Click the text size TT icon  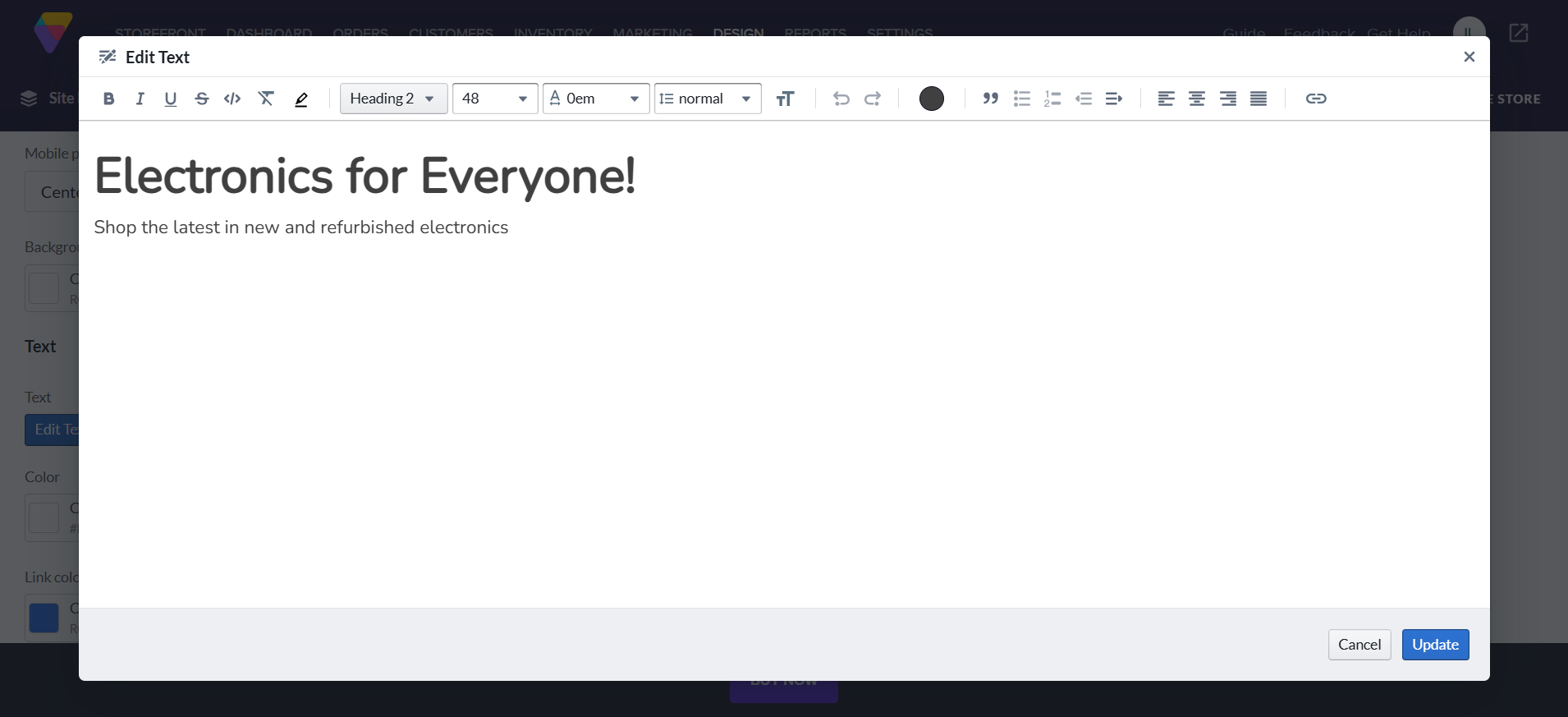786,99
